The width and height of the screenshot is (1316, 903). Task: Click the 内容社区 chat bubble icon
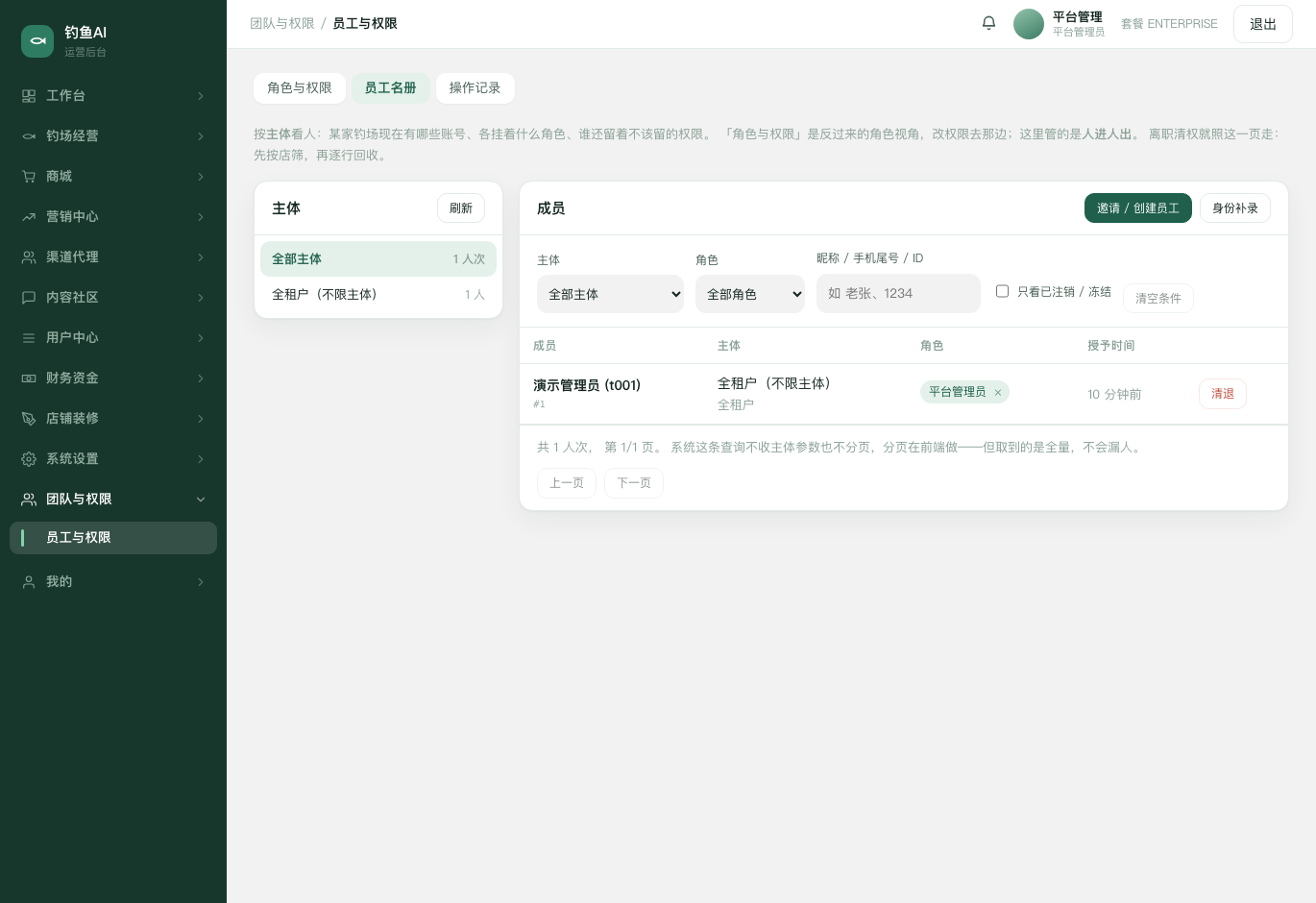pyautogui.click(x=29, y=298)
